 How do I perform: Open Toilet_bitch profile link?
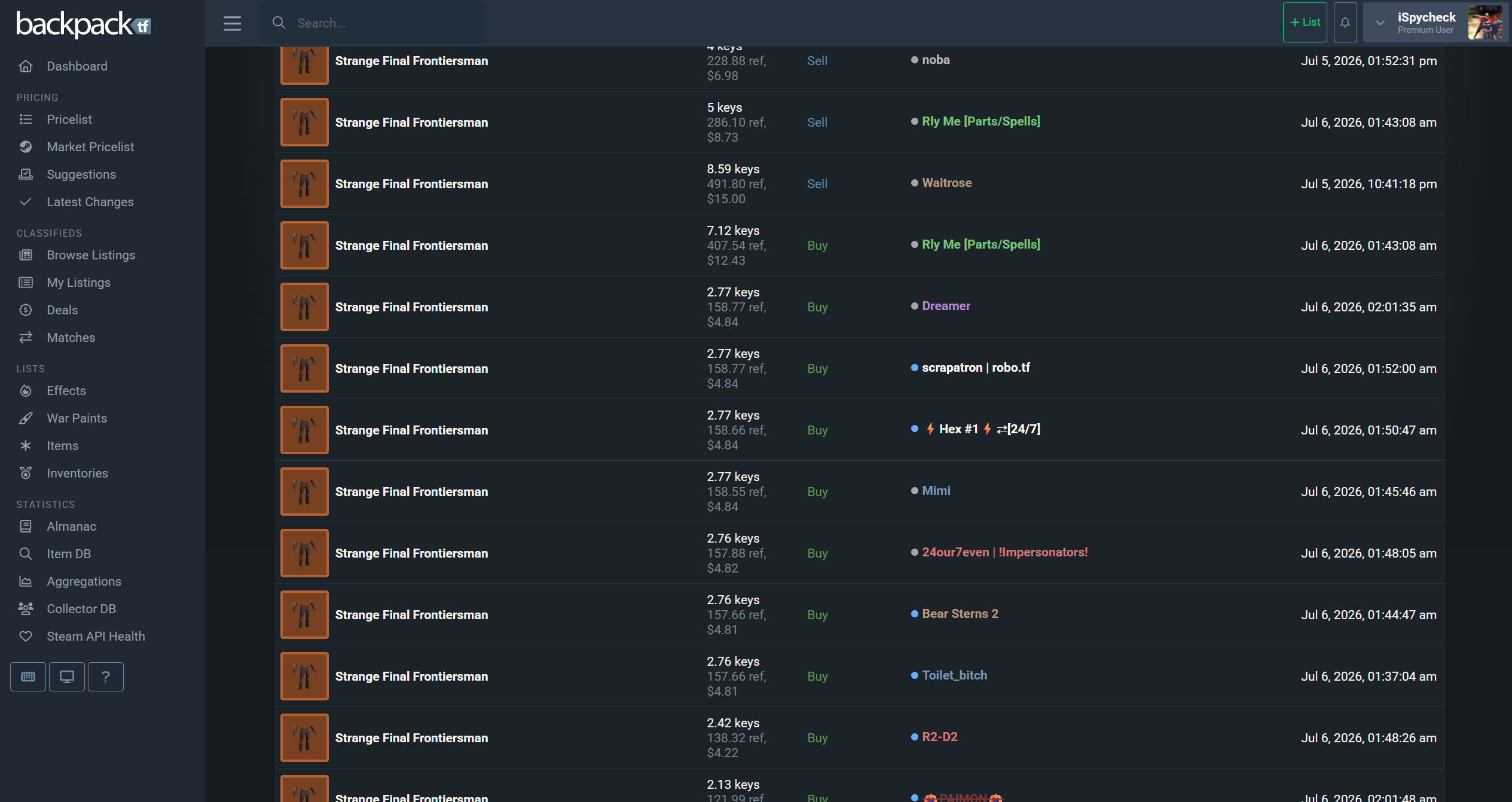click(955, 675)
